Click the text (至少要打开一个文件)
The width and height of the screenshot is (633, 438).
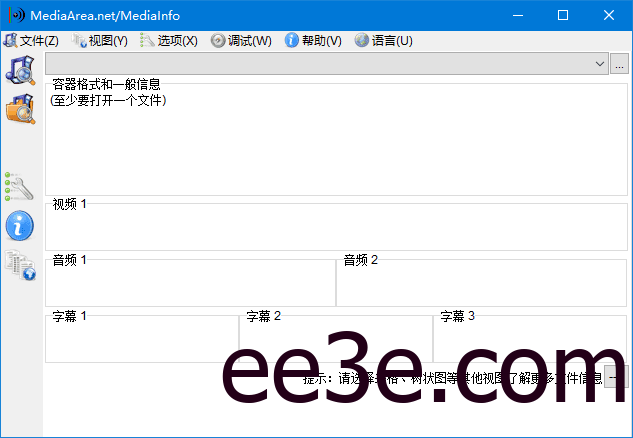[x=108, y=100]
